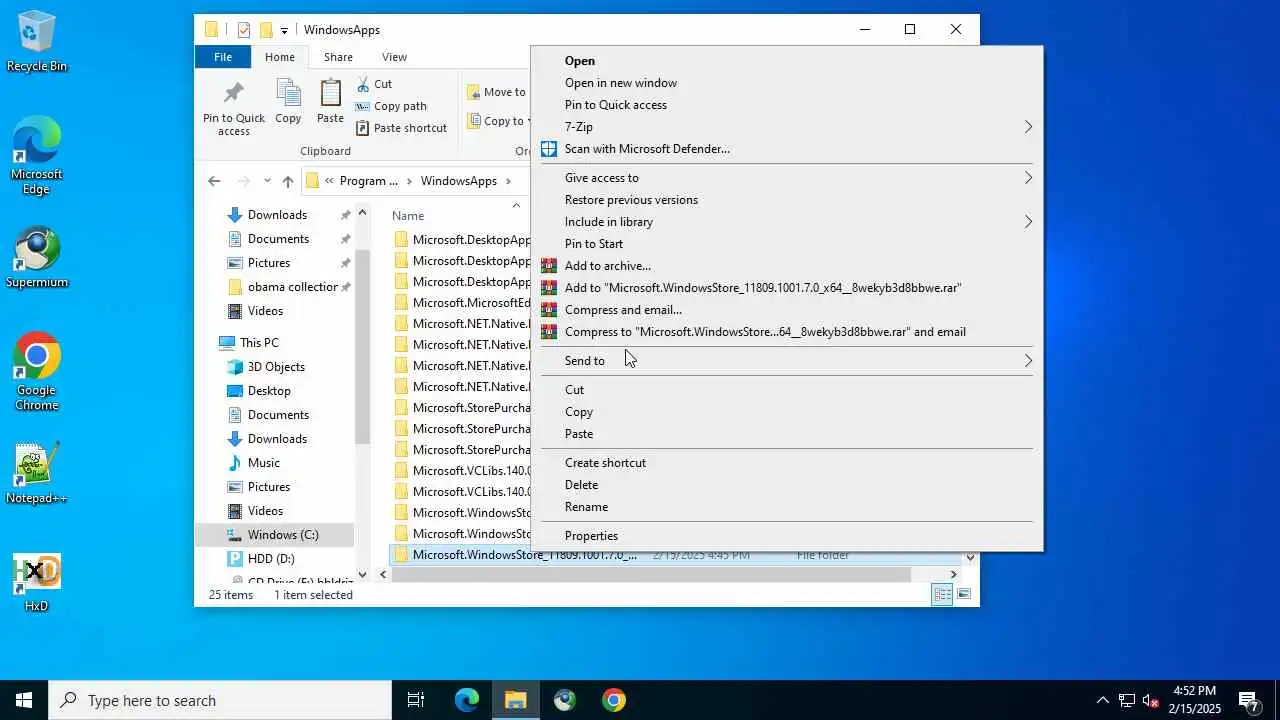Show hidden system tray icons

(x=1103, y=701)
